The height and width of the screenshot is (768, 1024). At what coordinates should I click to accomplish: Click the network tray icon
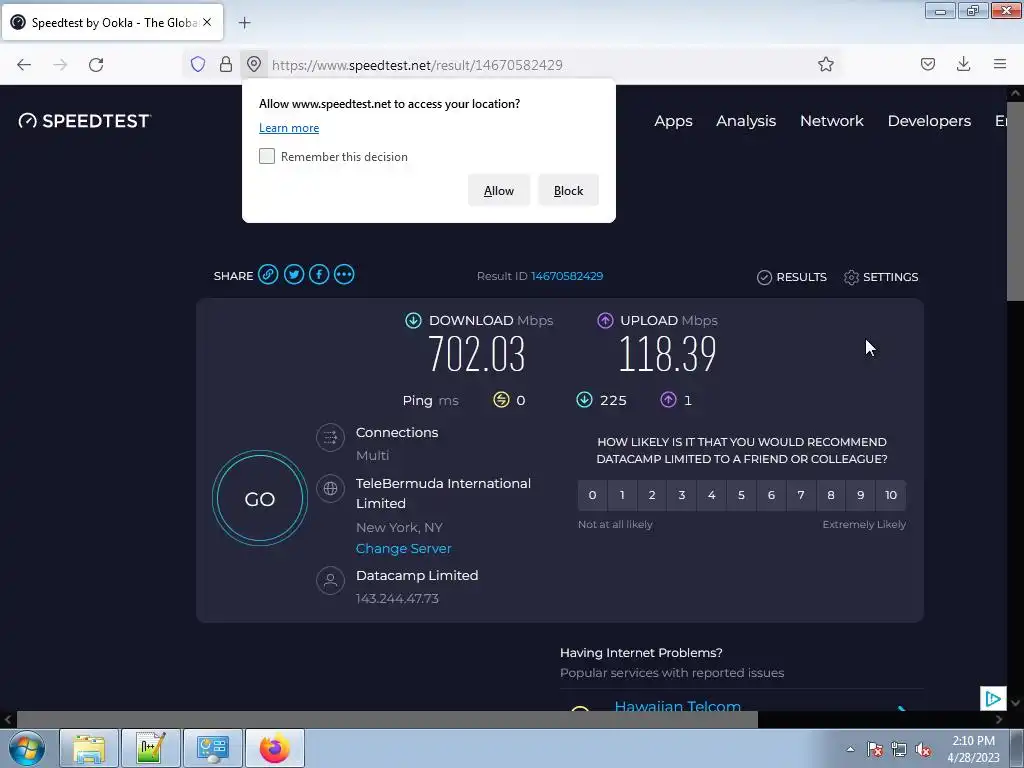click(899, 750)
